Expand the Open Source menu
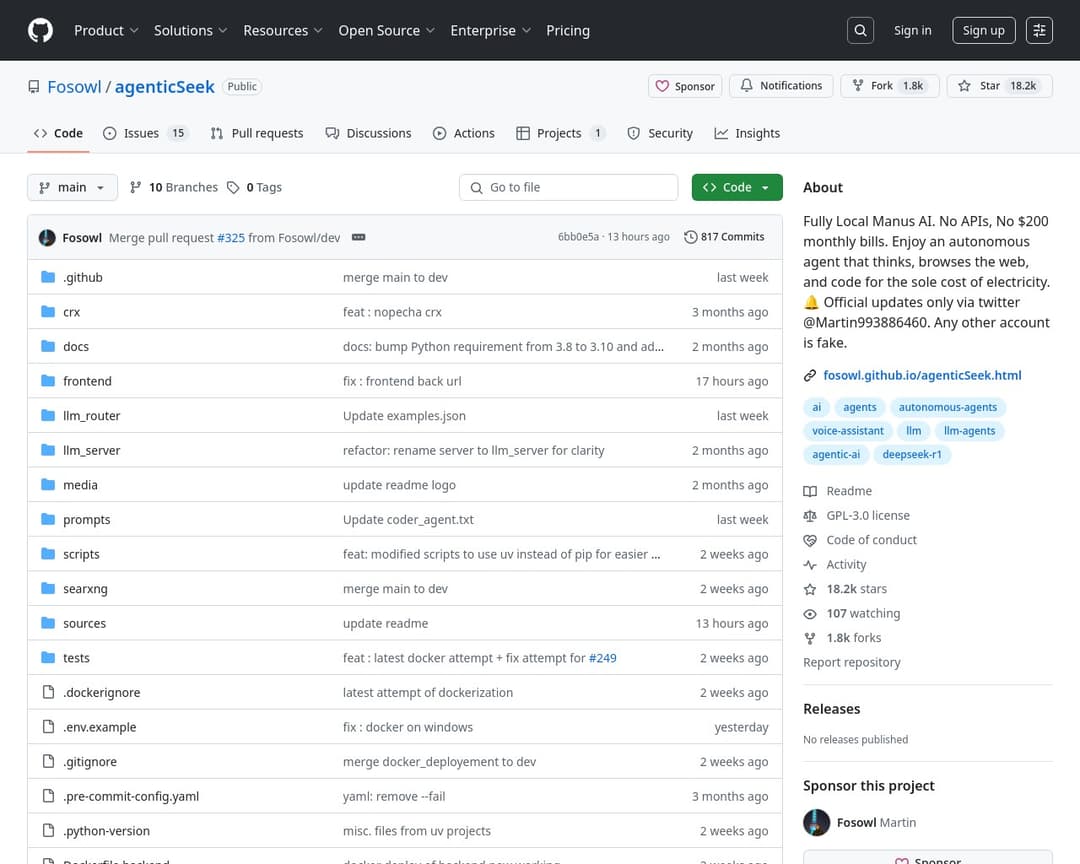 tap(386, 30)
